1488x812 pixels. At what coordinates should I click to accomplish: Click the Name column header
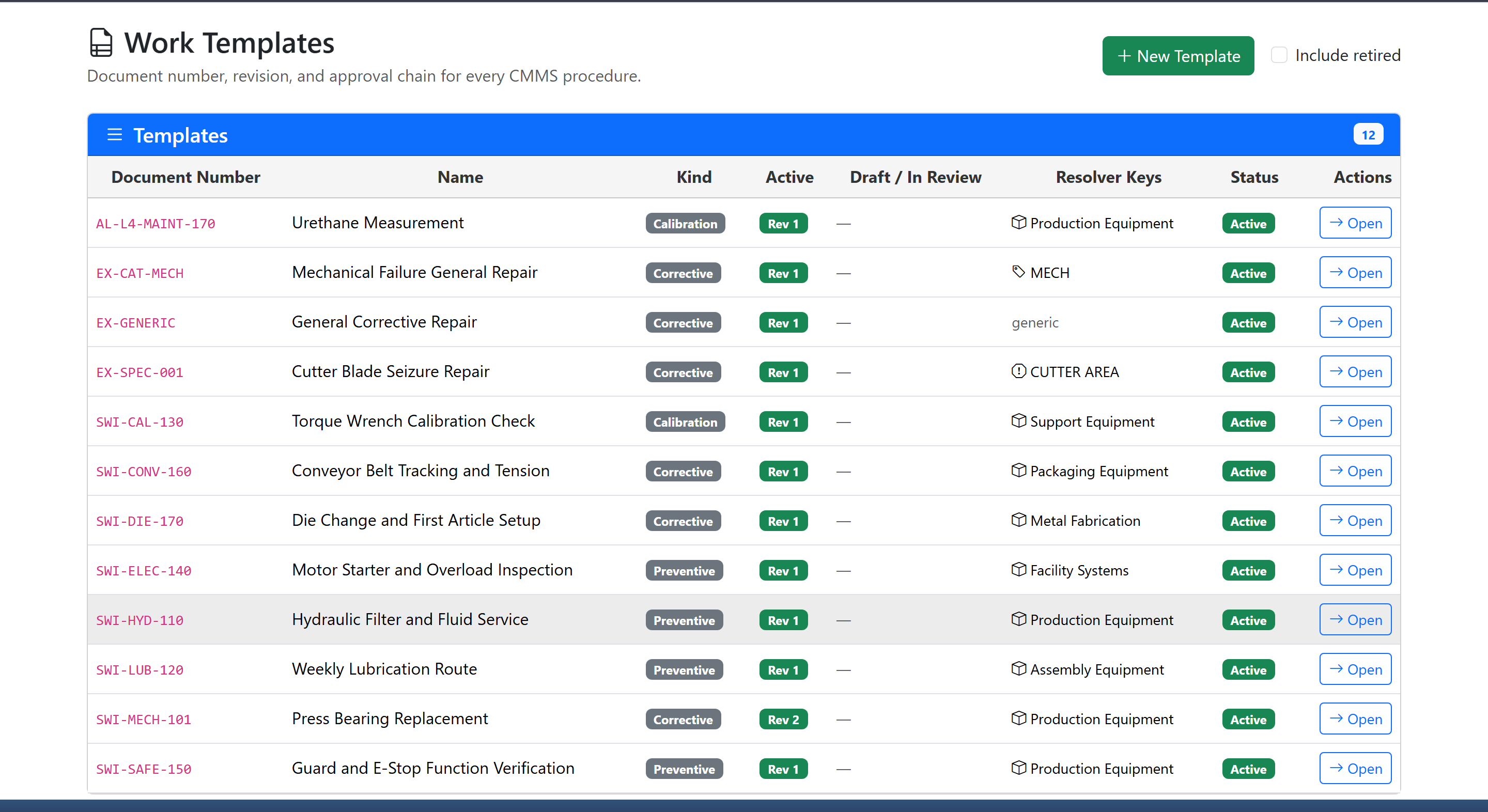(460, 177)
